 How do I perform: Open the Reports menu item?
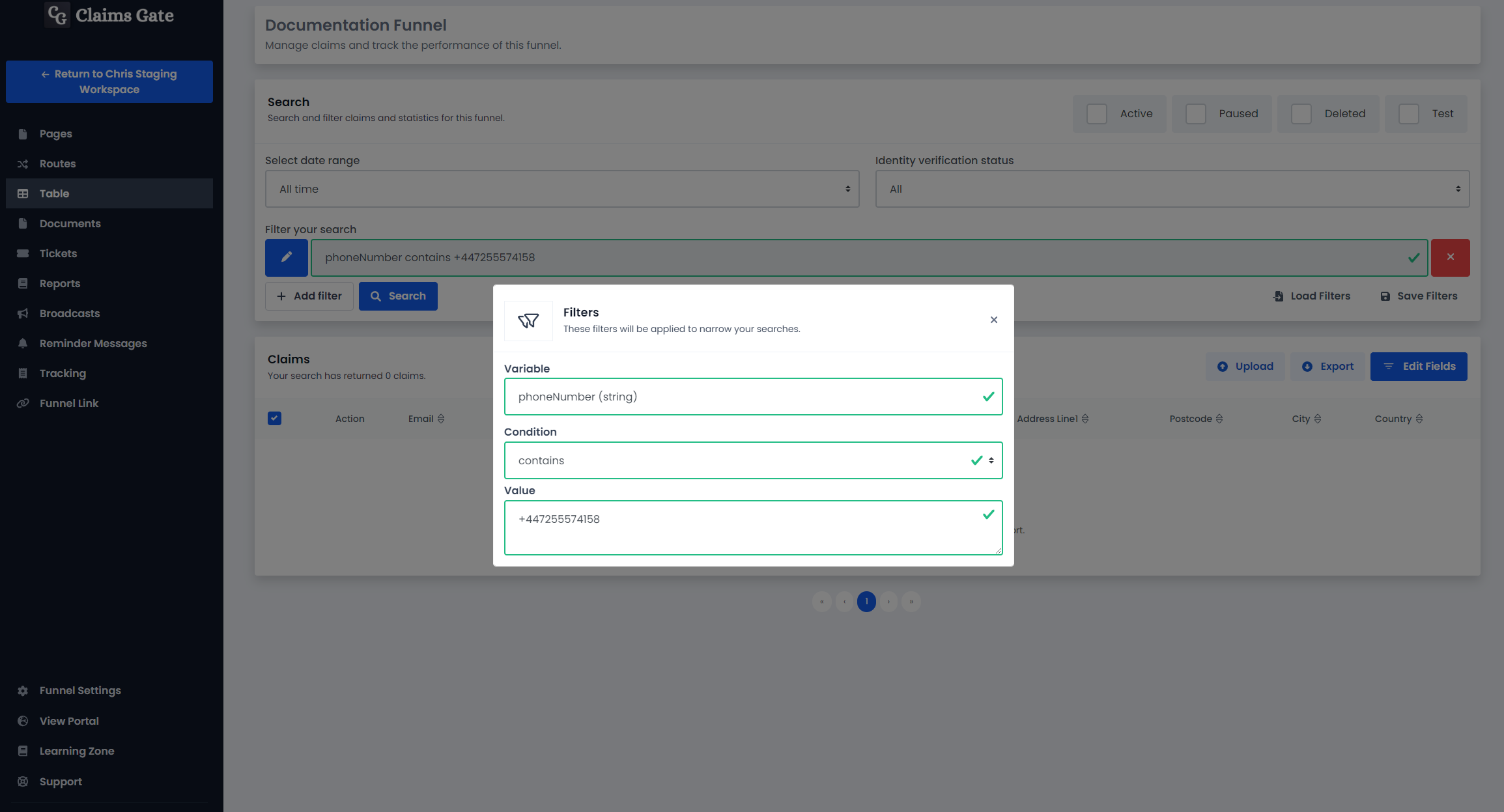109,283
